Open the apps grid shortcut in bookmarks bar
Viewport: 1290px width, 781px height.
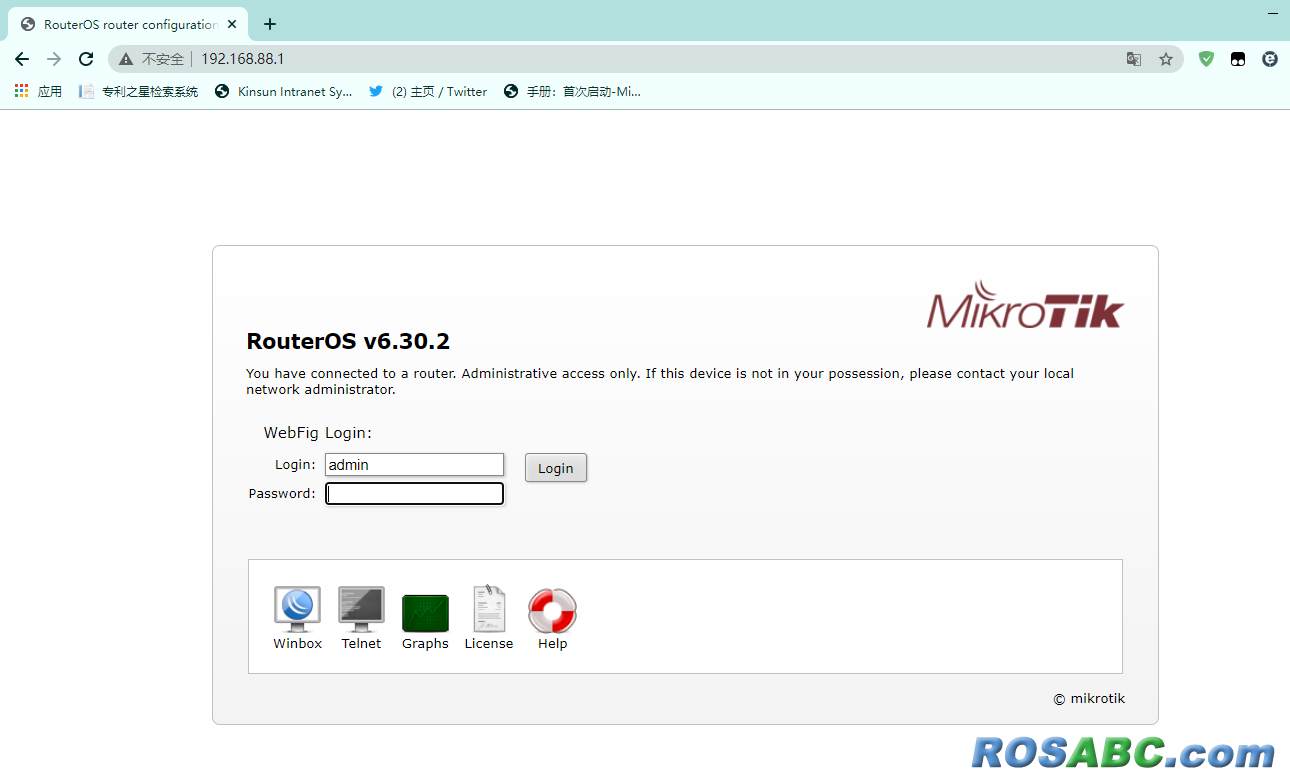tap(38, 91)
